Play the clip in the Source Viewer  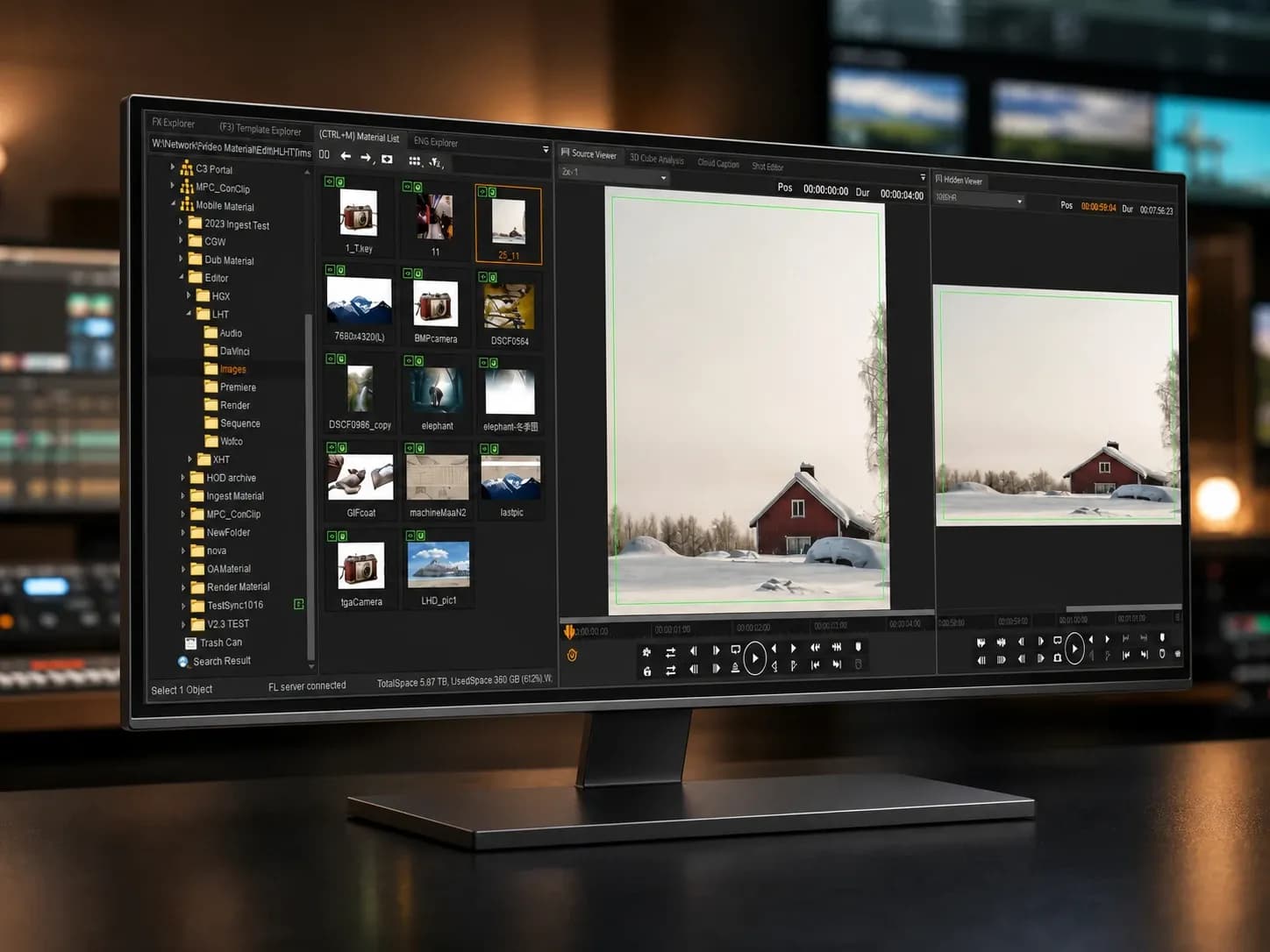click(x=754, y=658)
